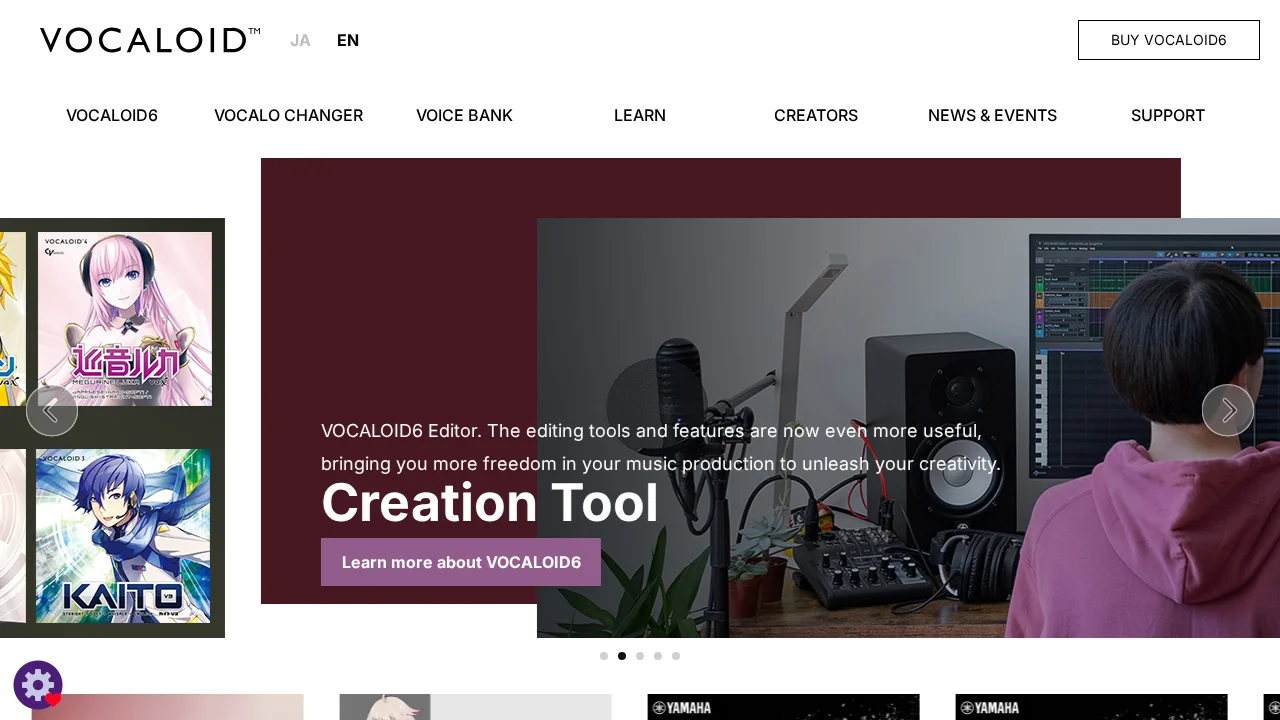Image resolution: width=1280 pixels, height=720 pixels.
Task: Expand the NEWS & EVENTS menu
Action: click(992, 115)
